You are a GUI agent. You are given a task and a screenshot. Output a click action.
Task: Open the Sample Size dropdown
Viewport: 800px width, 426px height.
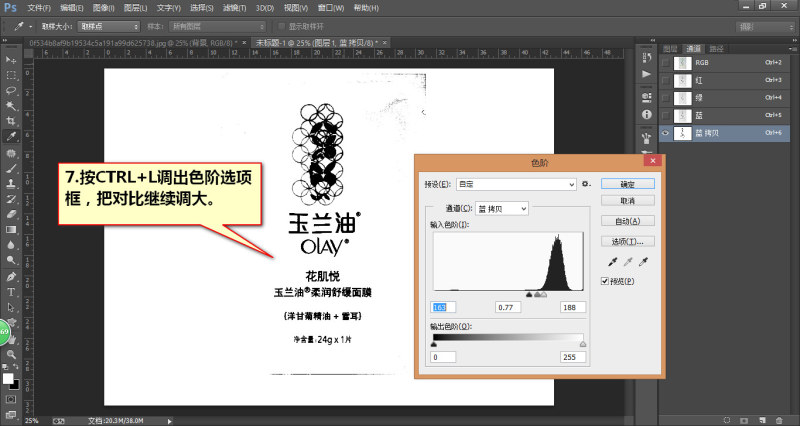109,27
